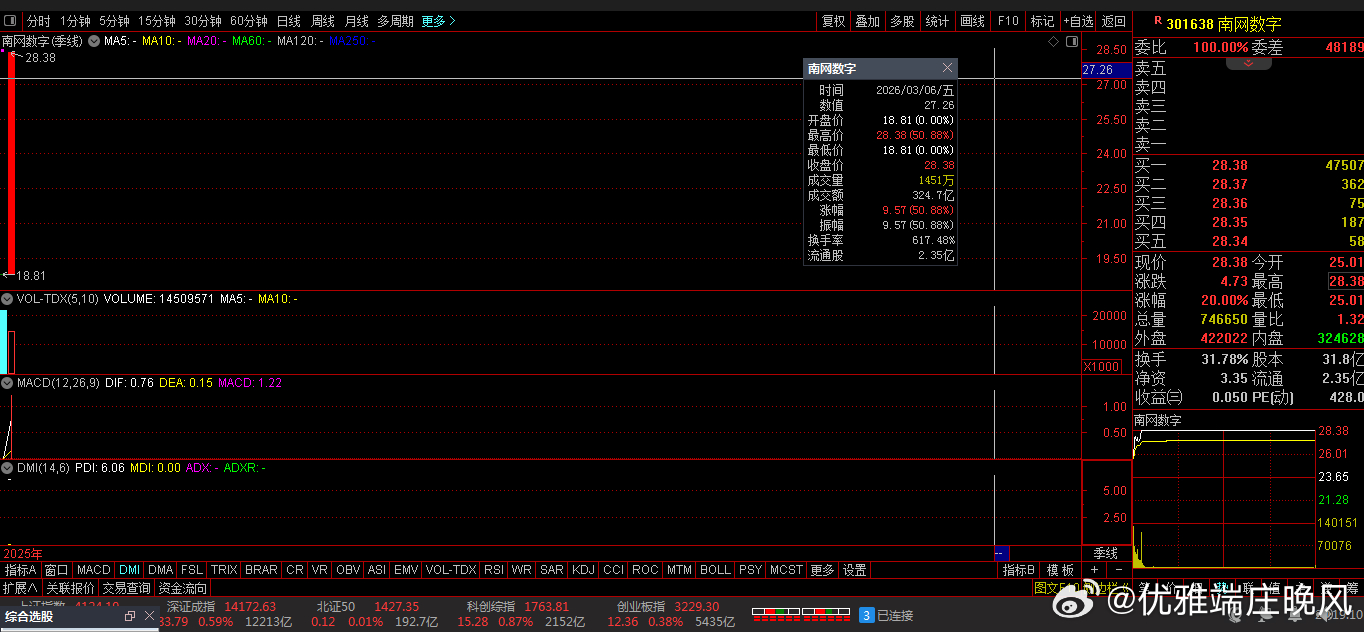Open the 季线 period selector
Screen dimensions: 1364x632
click(1106, 553)
